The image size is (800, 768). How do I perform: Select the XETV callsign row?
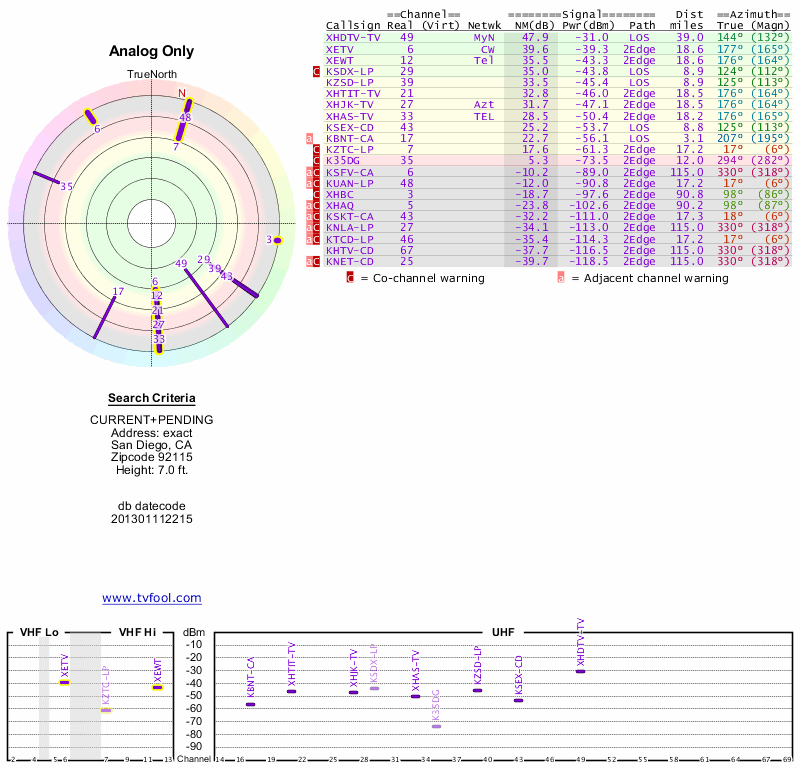[x=340, y=49]
